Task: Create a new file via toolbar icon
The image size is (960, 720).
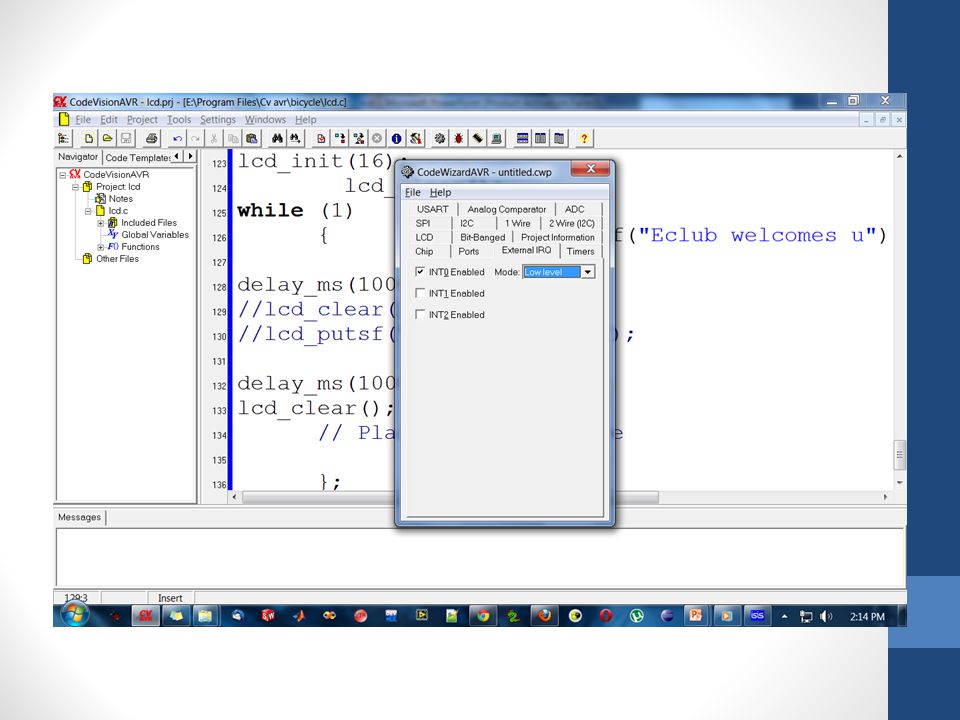Action: (89, 138)
